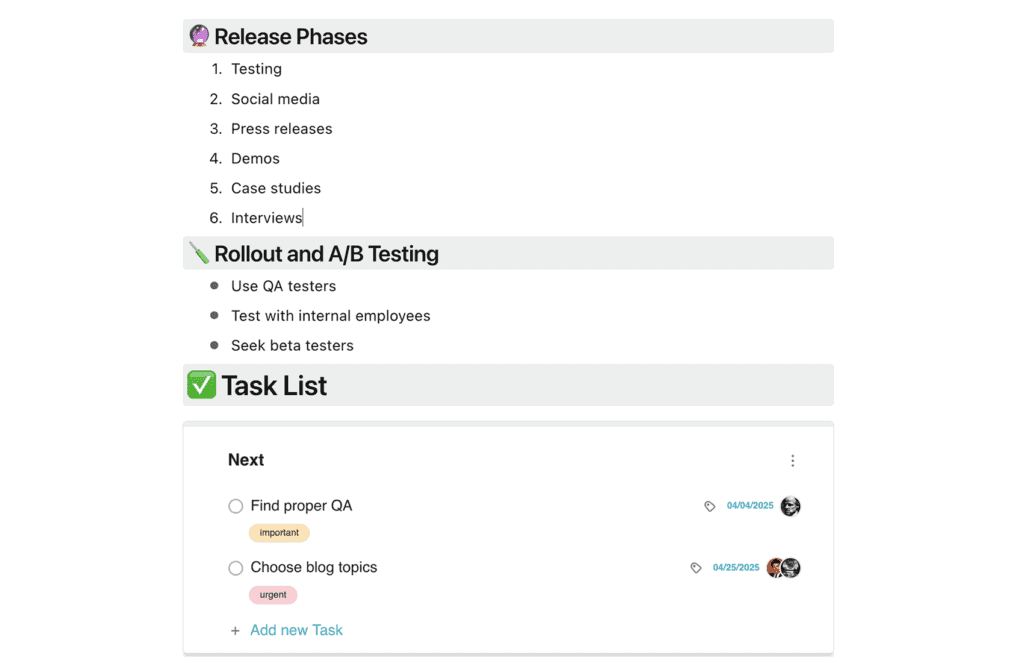The image size is (1024, 663).
Task: Open the three-dot options menu for the Next list
Action: coord(793,460)
